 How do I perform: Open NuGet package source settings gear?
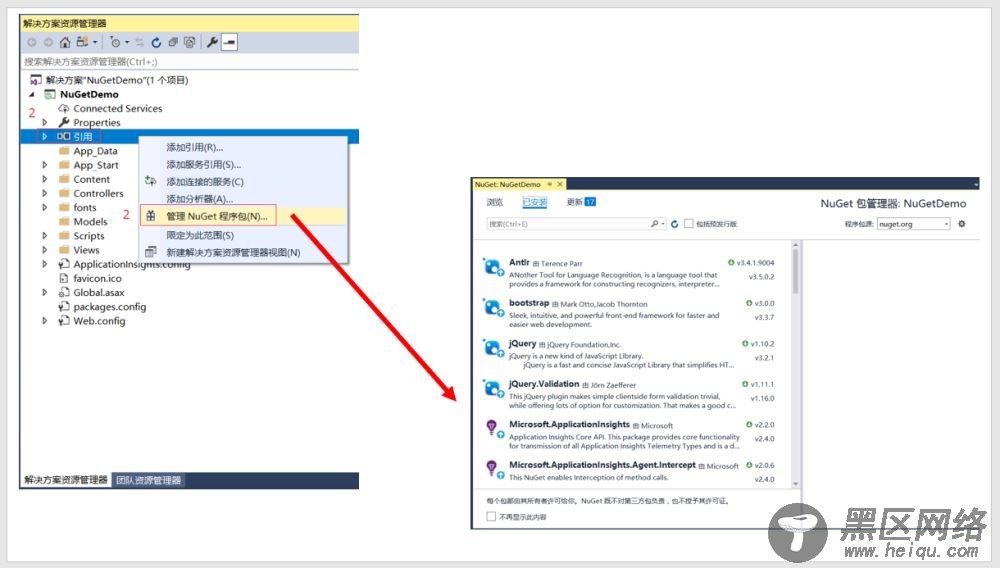tap(962, 224)
